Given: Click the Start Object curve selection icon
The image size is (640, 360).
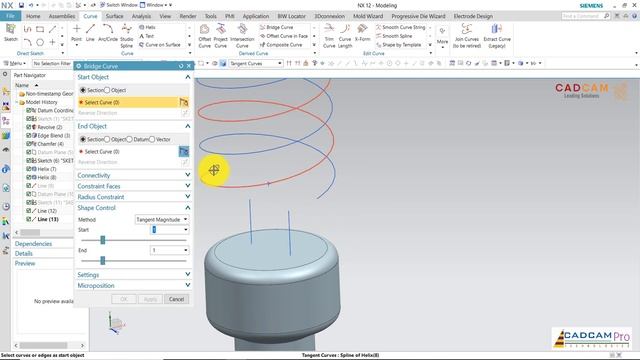Looking at the screenshot, I should 184,102.
